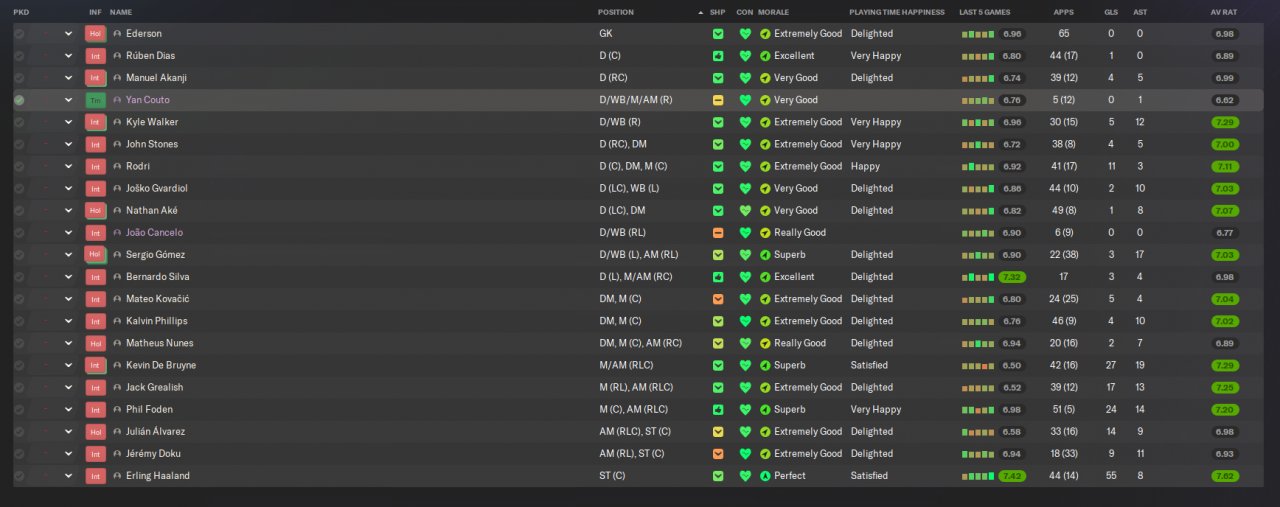Toggle the picked checkmark for Yan Couto
This screenshot has height=507, width=1280.
click(19, 100)
